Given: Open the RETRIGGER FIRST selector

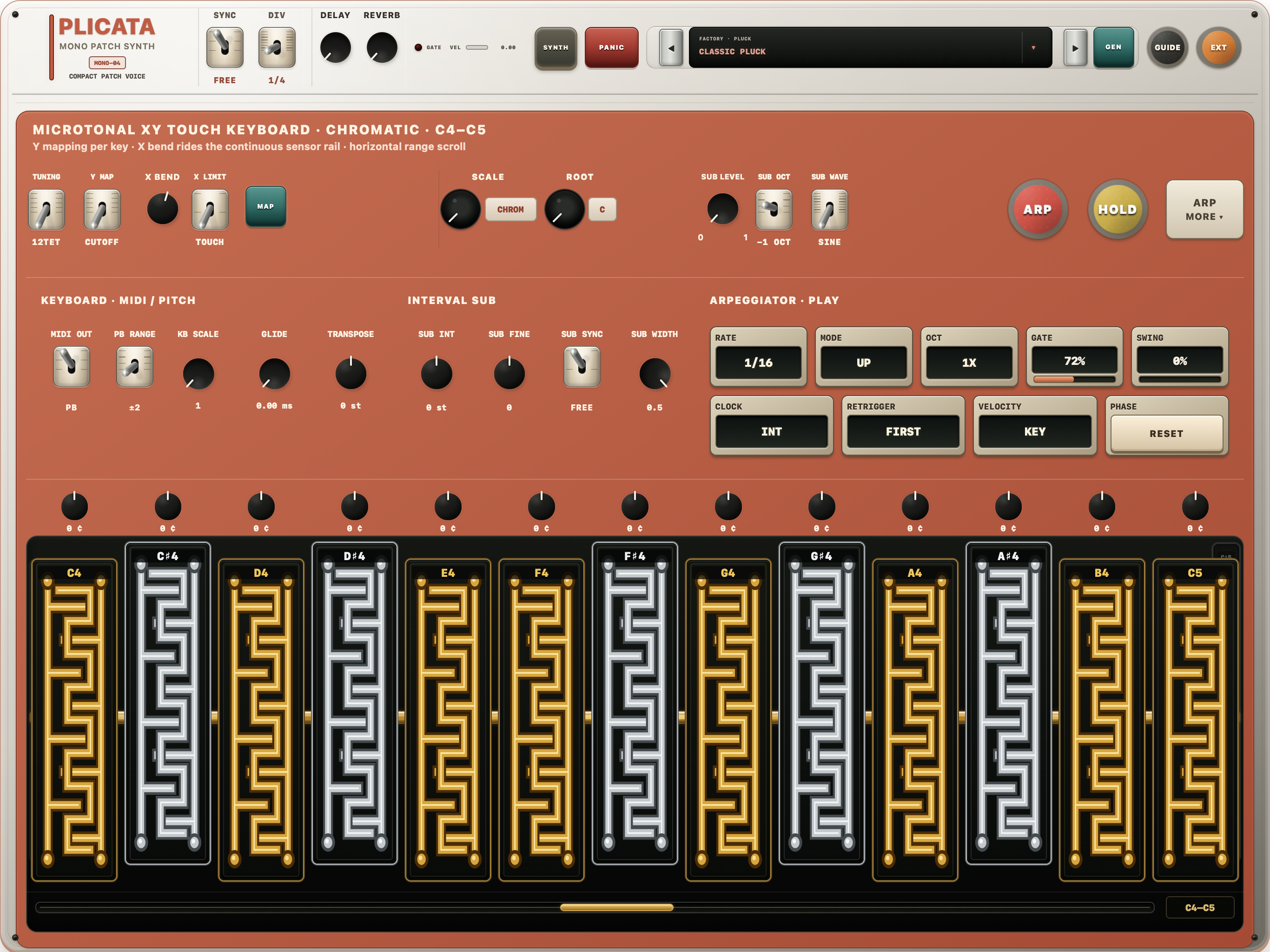Looking at the screenshot, I should (903, 431).
